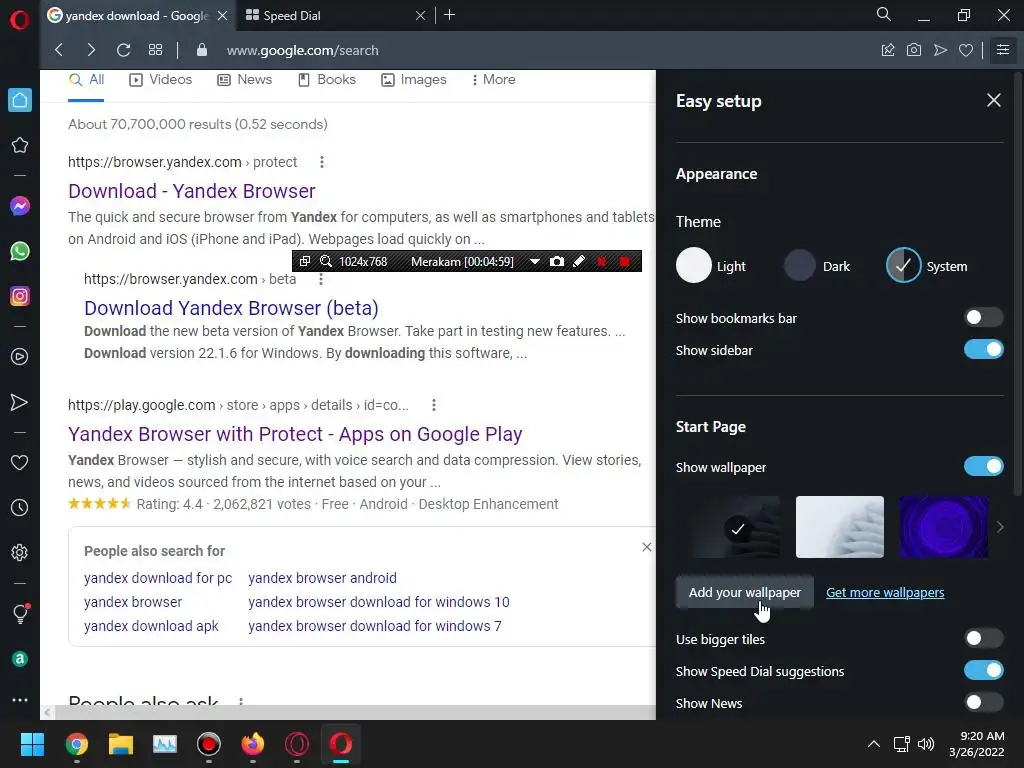Select the News search filter

pos(244,80)
